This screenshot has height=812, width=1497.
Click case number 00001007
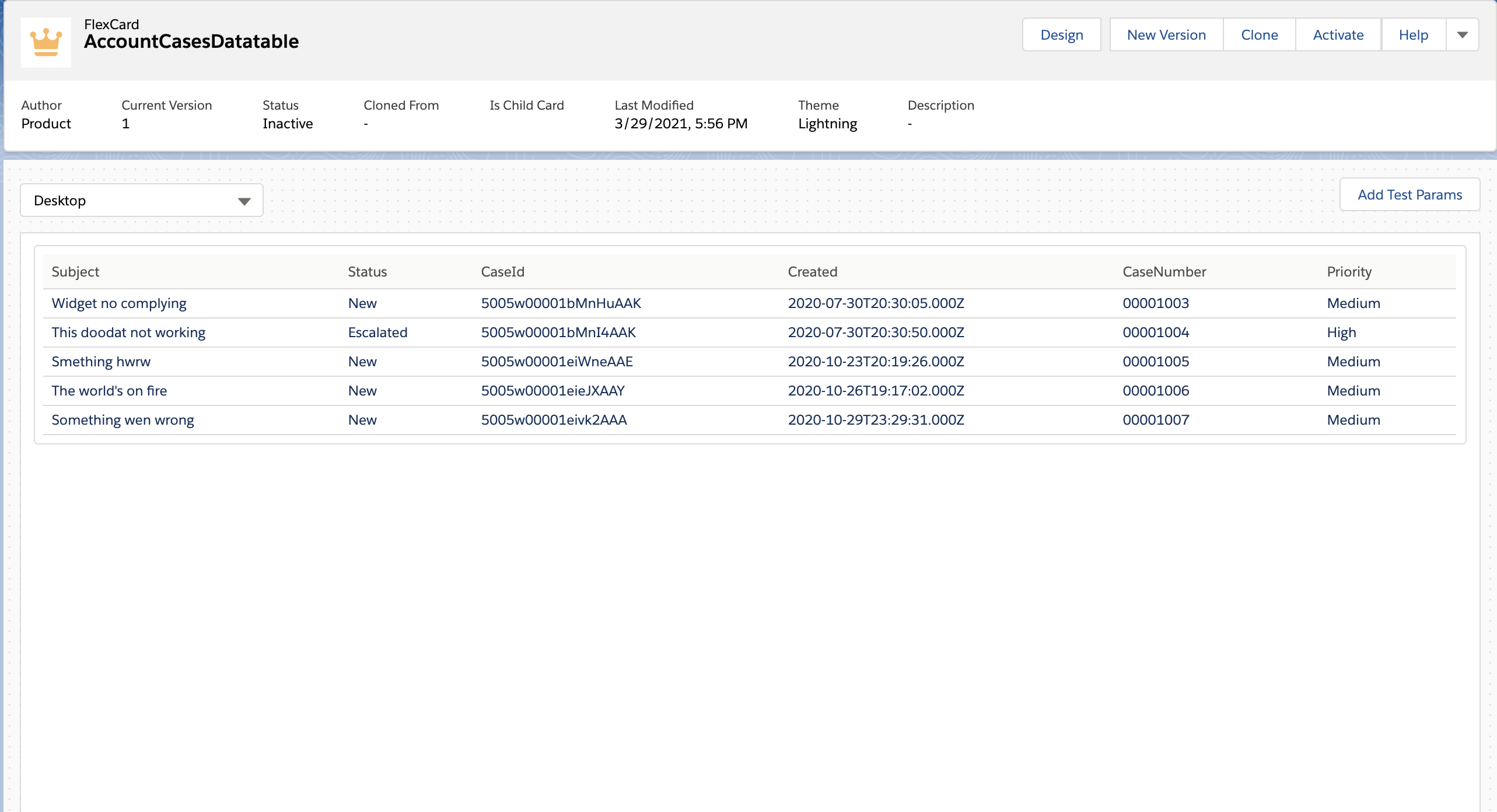click(1156, 420)
